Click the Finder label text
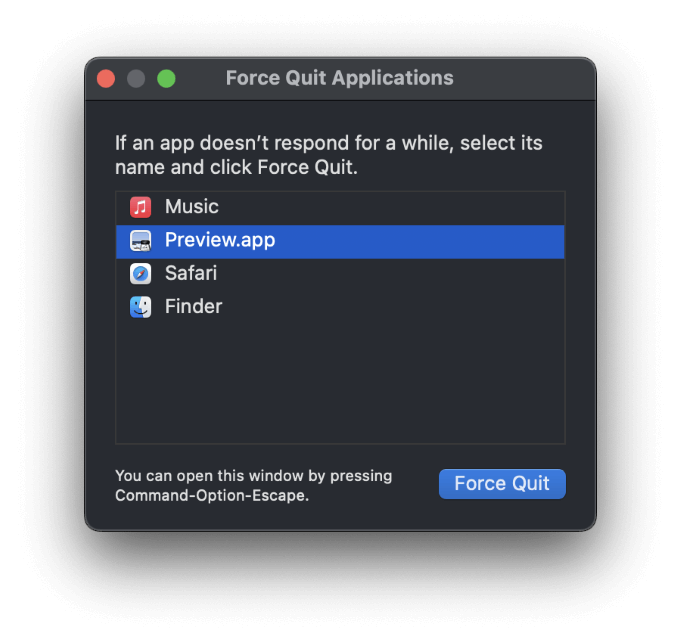Viewport: 681px width, 643px height. point(193,307)
